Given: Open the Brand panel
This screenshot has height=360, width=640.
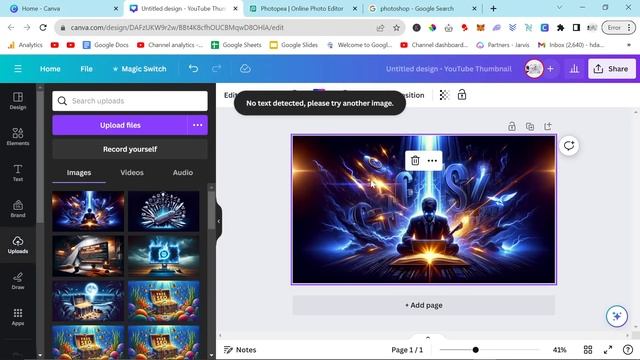Looking at the screenshot, I should click(x=18, y=209).
